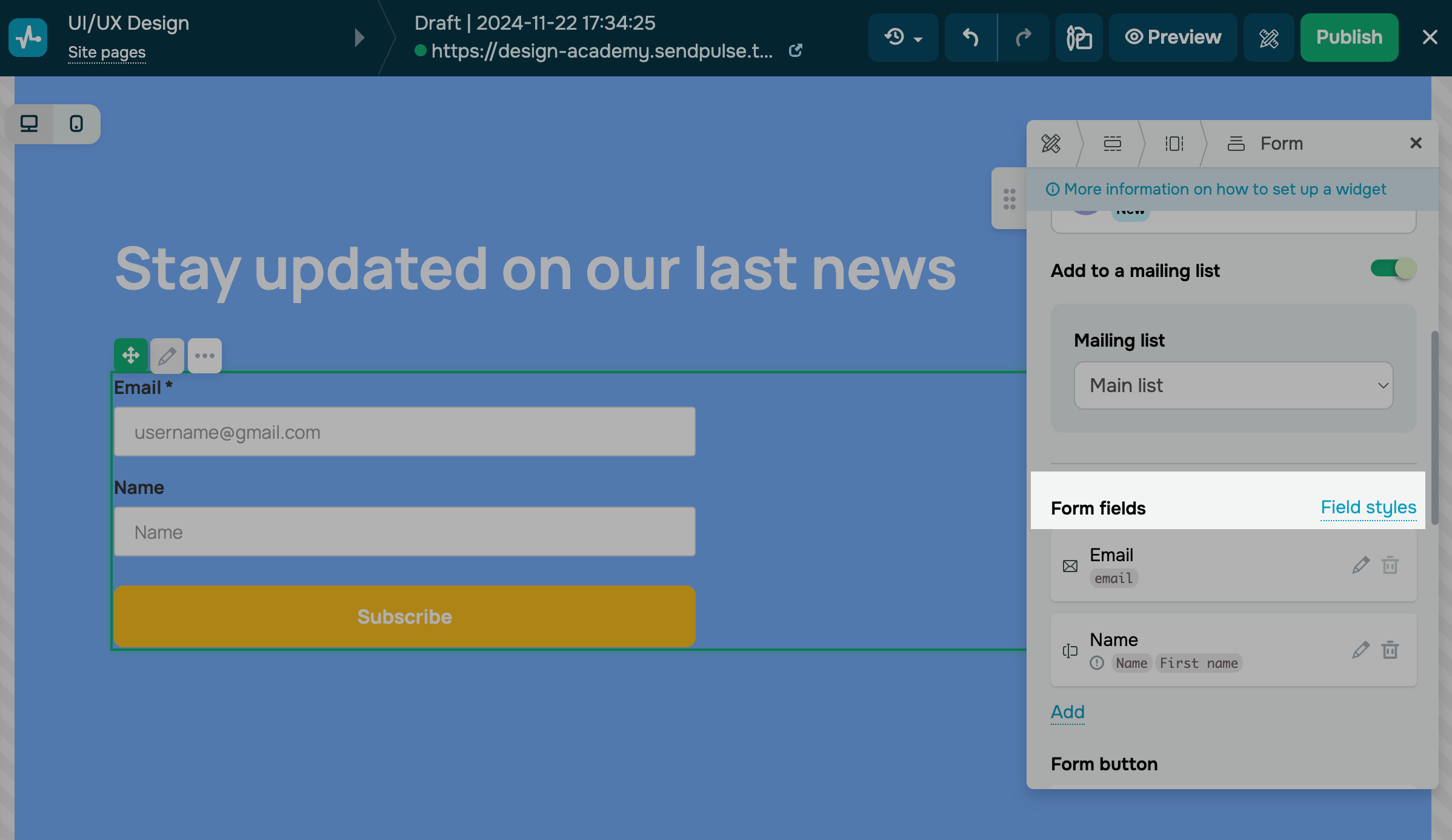Click the Publish button
Screen dimensions: 1452x840
click(1349, 38)
